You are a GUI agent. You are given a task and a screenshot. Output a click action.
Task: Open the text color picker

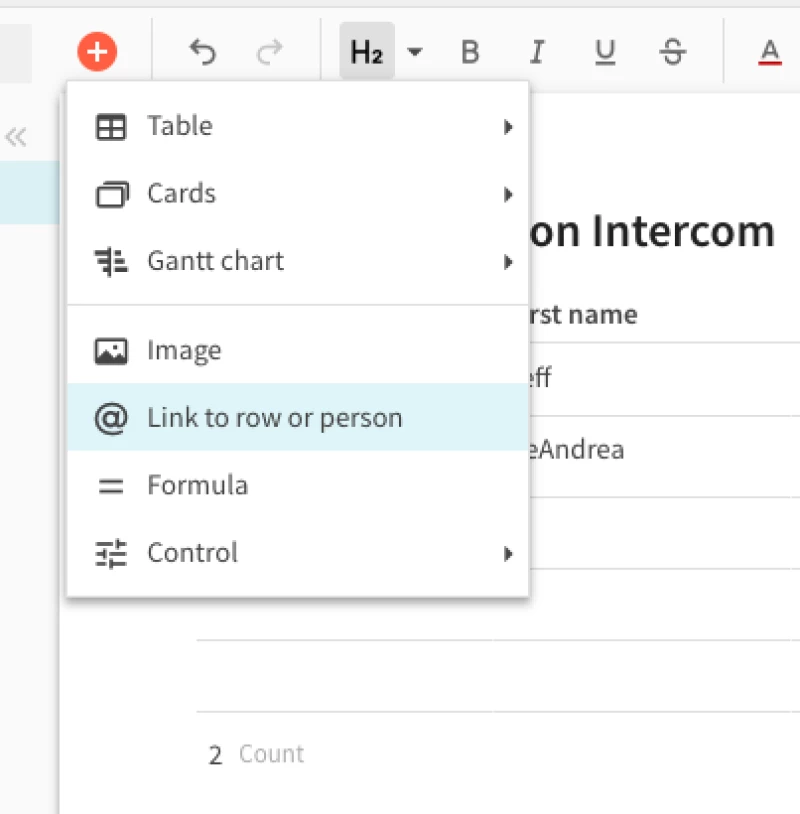pos(768,52)
